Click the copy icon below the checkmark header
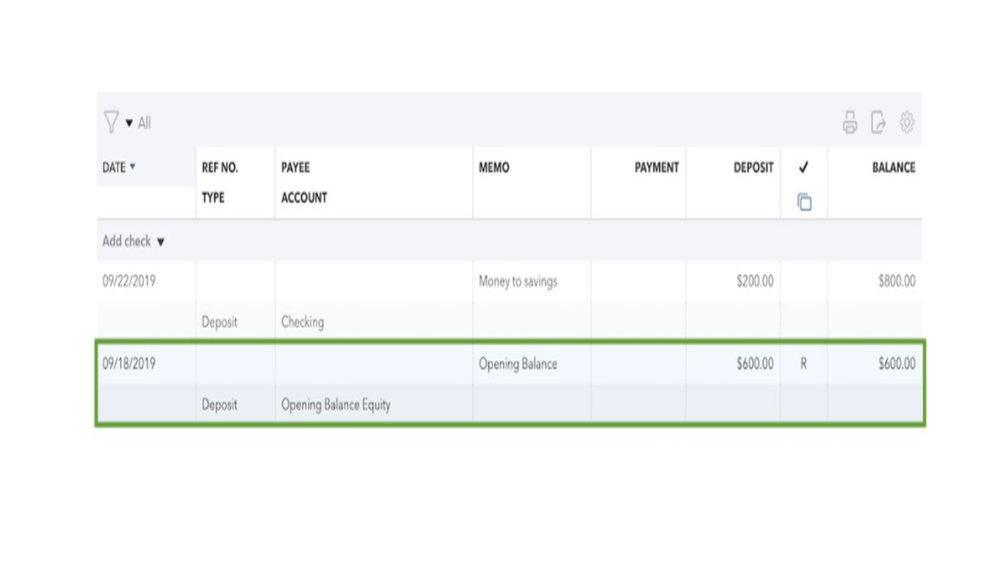999x562 pixels. (x=804, y=202)
